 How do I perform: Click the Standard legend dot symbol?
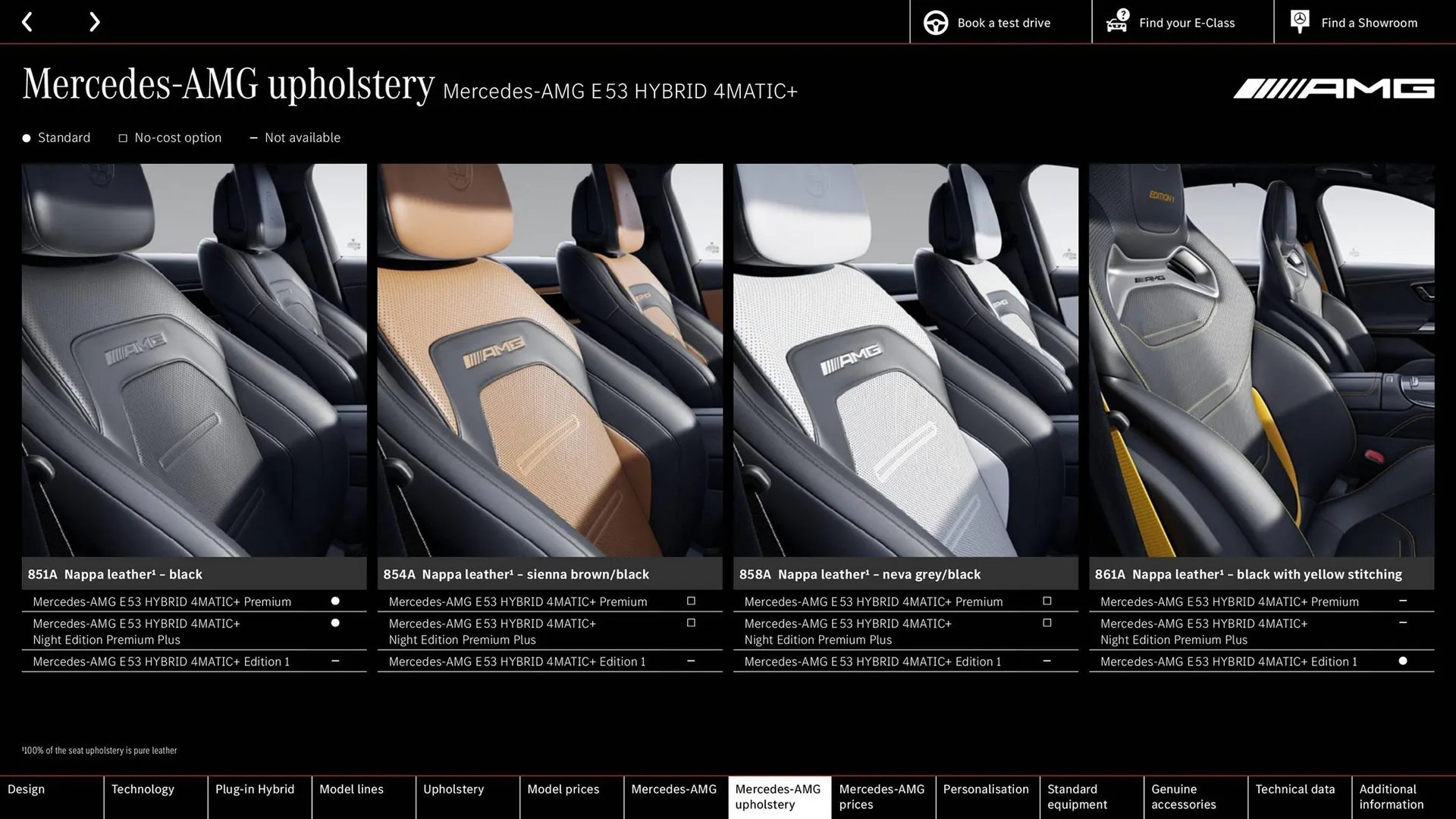pyautogui.click(x=26, y=137)
